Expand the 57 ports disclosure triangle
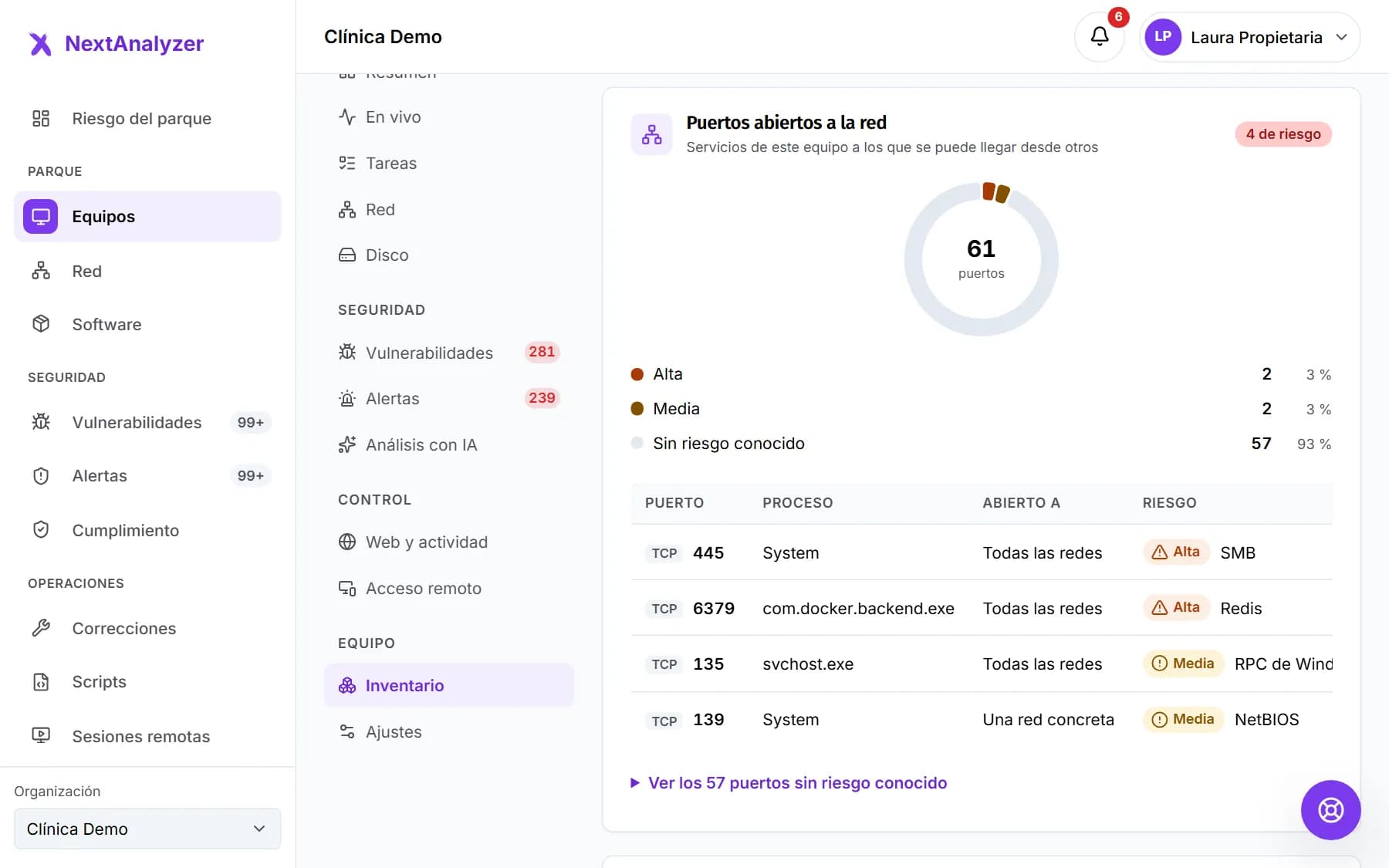This screenshot has height=868, width=1389. [635, 783]
